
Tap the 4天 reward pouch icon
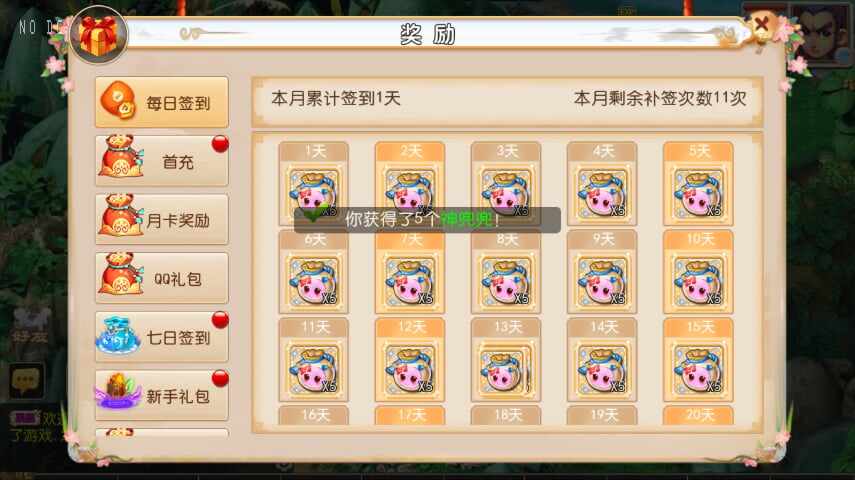coord(602,193)
